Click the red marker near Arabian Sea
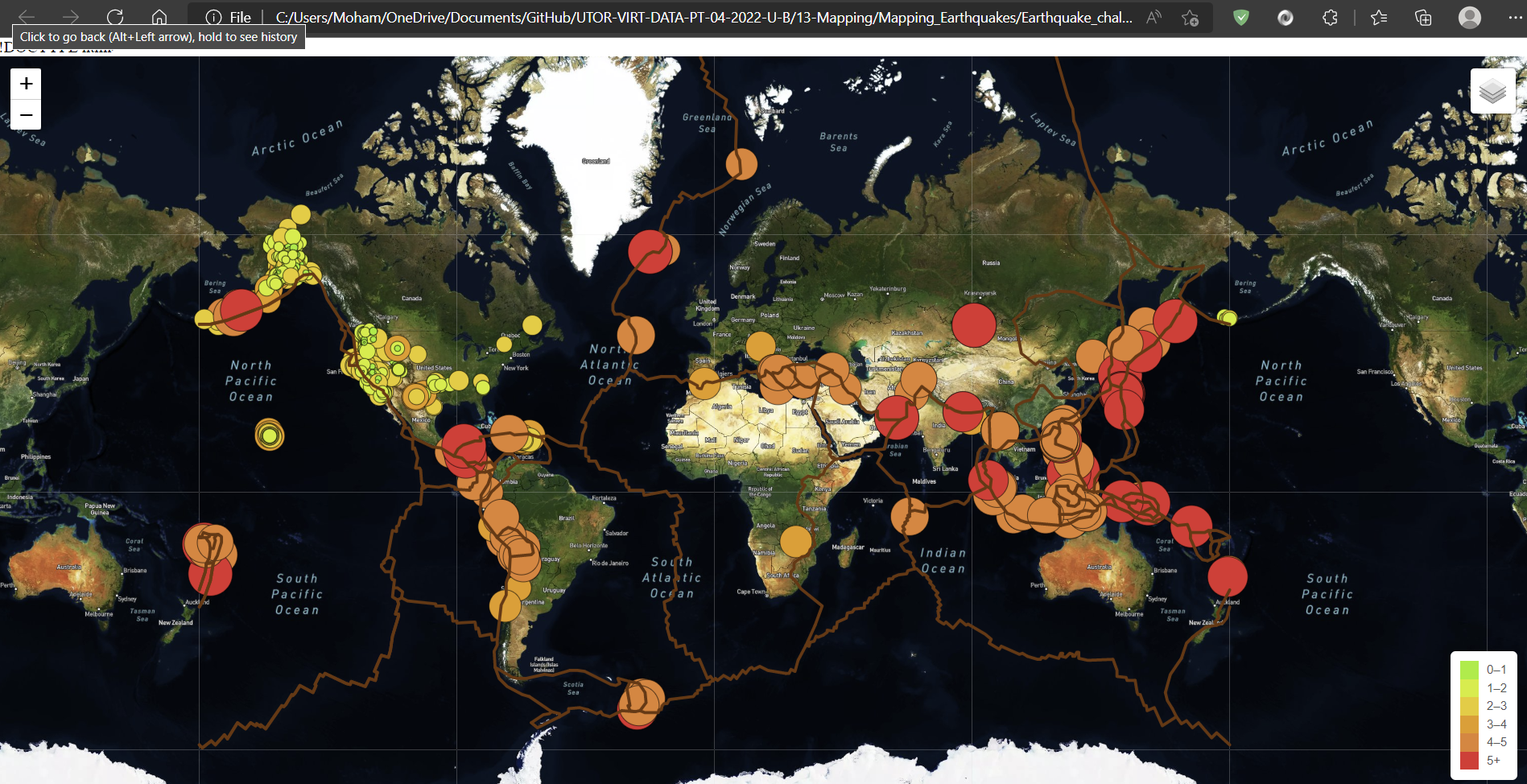The width and height of the screenshot is (1527, 784). coord(897,417)
